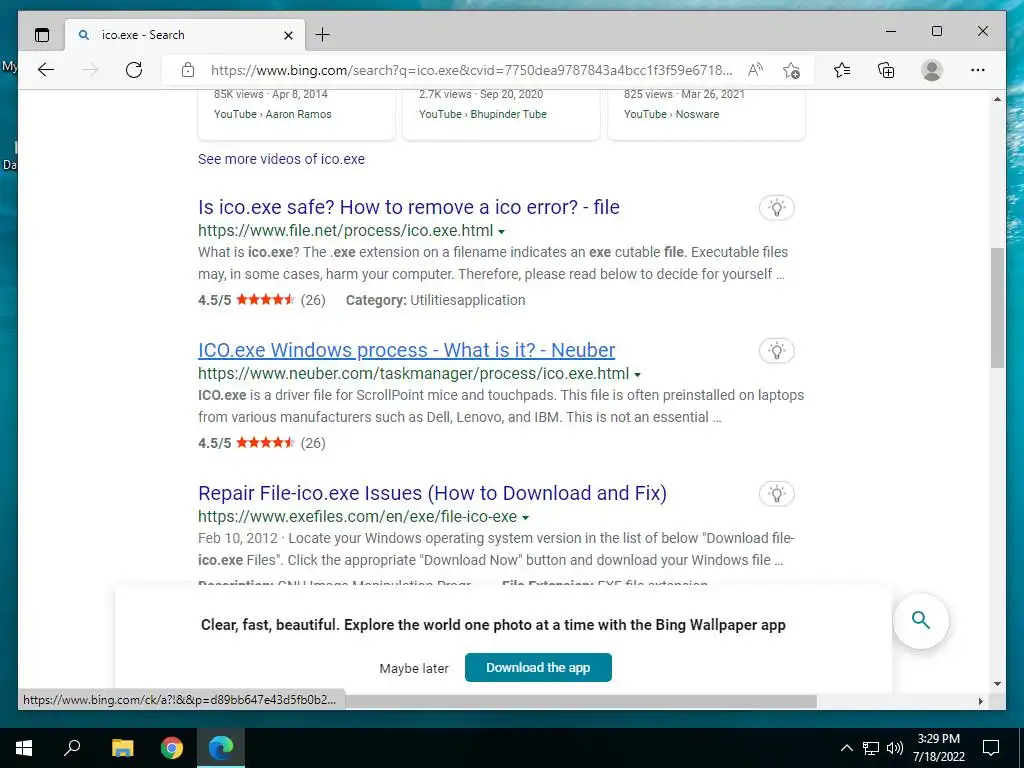Click the Read aloud icon
The width and height of the screenshot is (1024, 768).
[756, 70]
